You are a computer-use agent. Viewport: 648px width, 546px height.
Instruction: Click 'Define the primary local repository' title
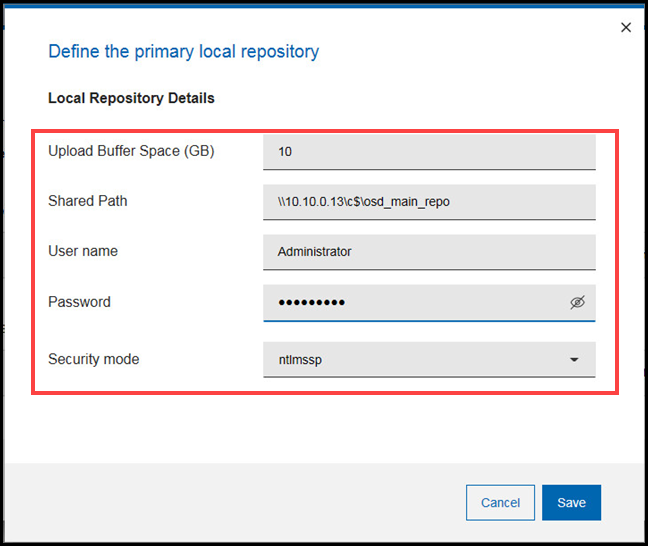[183, 52]
